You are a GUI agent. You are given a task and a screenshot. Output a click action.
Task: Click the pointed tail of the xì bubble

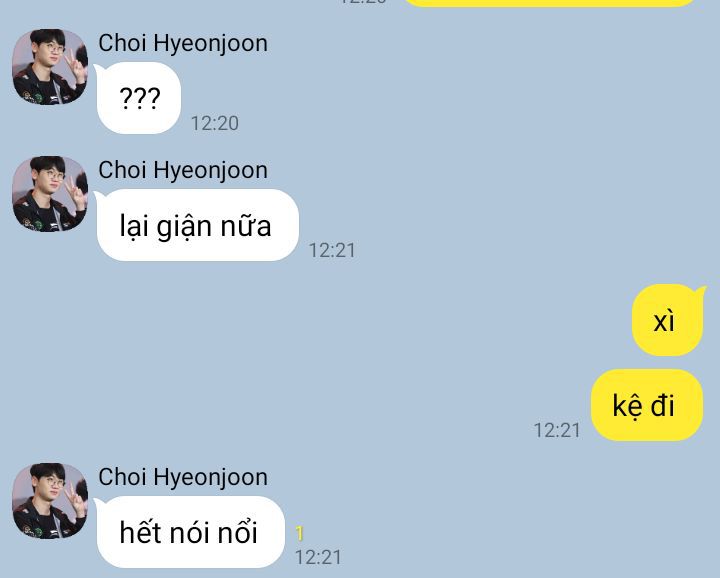[700, 290]
